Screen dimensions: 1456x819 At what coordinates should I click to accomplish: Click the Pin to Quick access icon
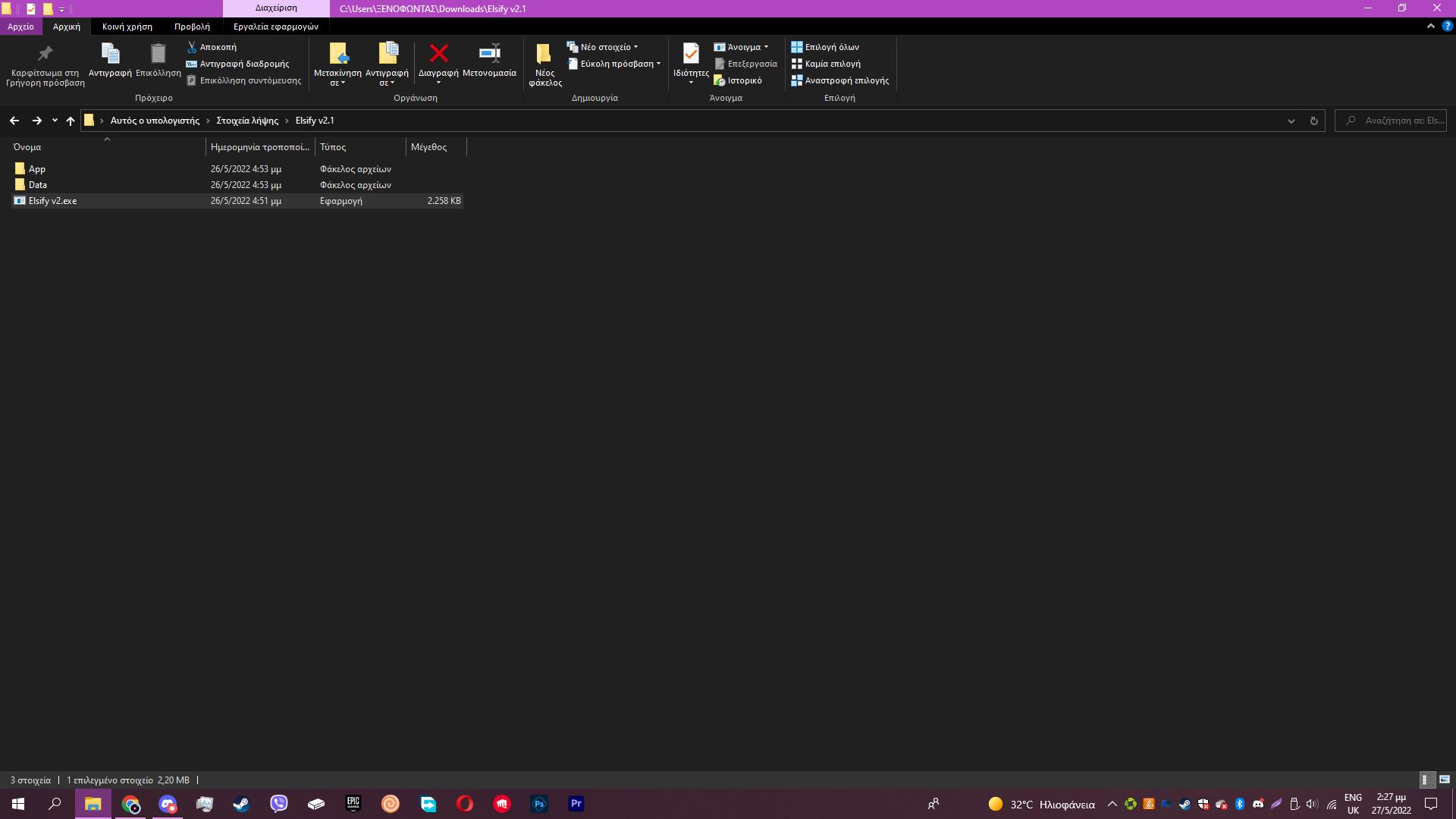[45, 54]
